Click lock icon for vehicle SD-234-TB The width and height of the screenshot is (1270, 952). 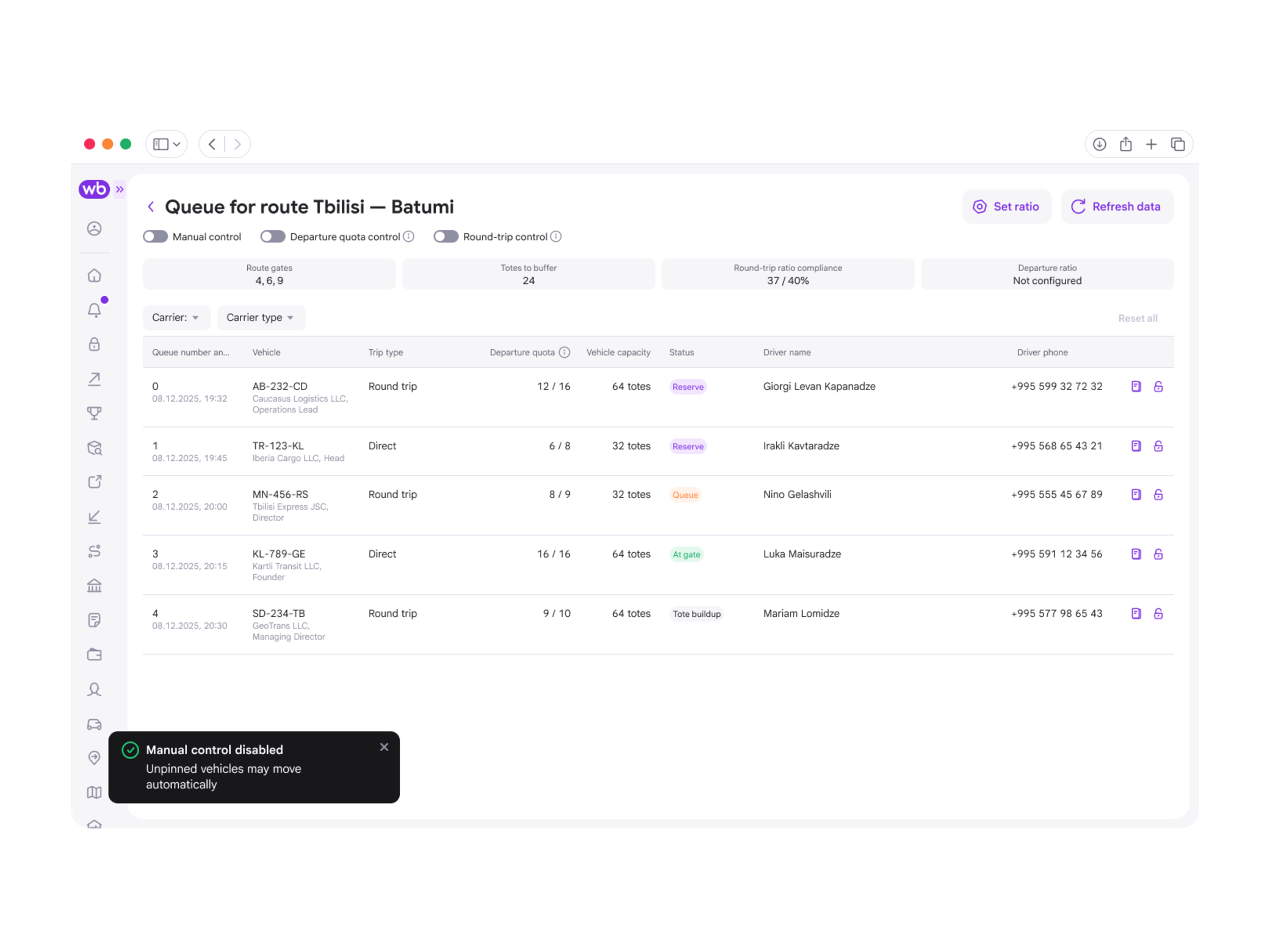pyautogui.click(x=1158, y=613)
